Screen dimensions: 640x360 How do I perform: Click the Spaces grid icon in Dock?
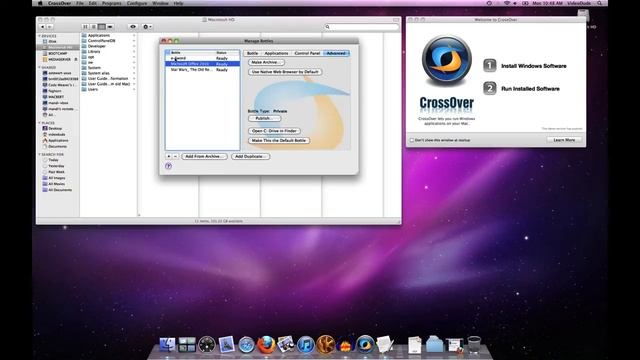coord(187,345)
